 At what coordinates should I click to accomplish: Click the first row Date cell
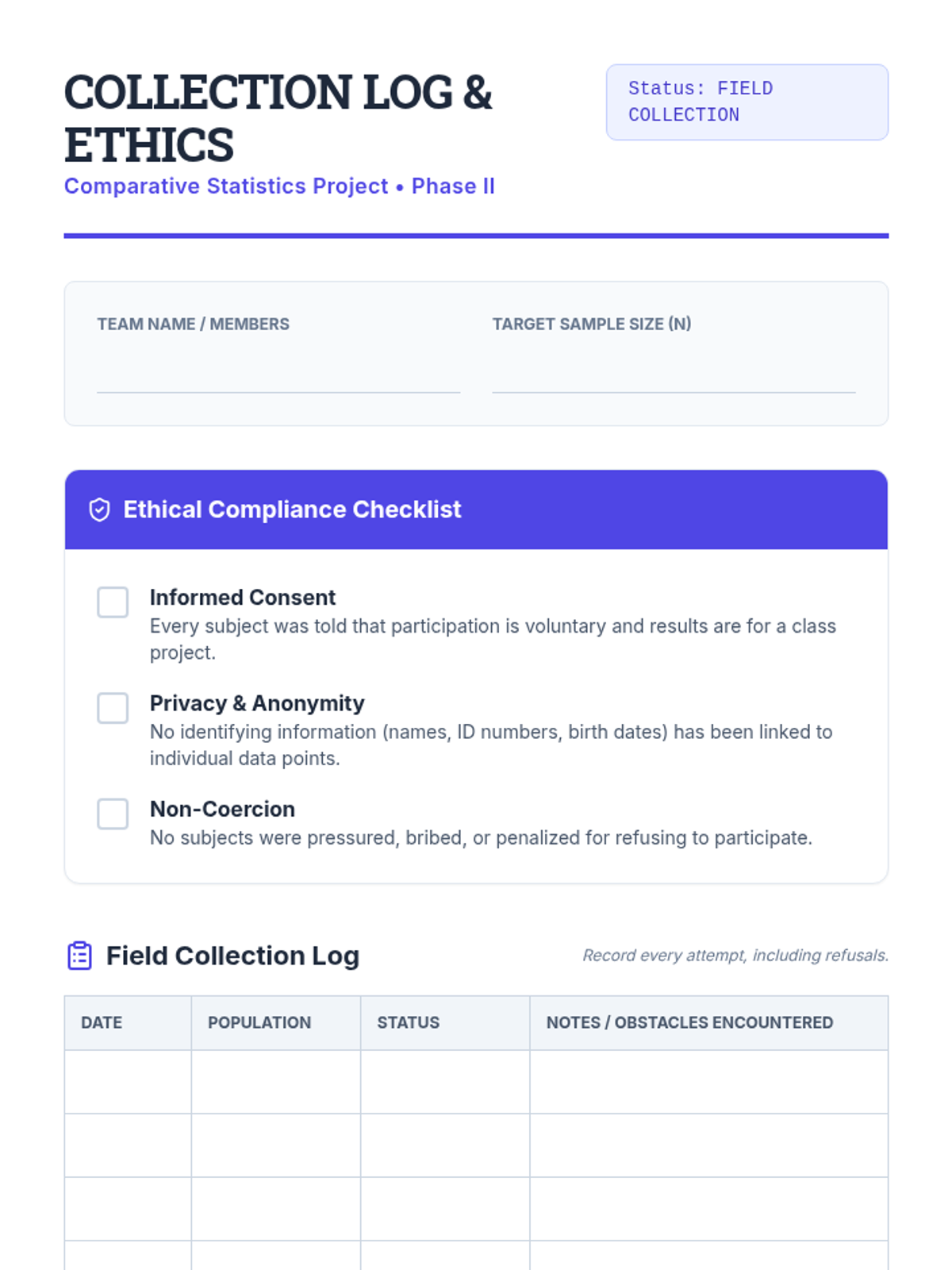point(128,1082)
